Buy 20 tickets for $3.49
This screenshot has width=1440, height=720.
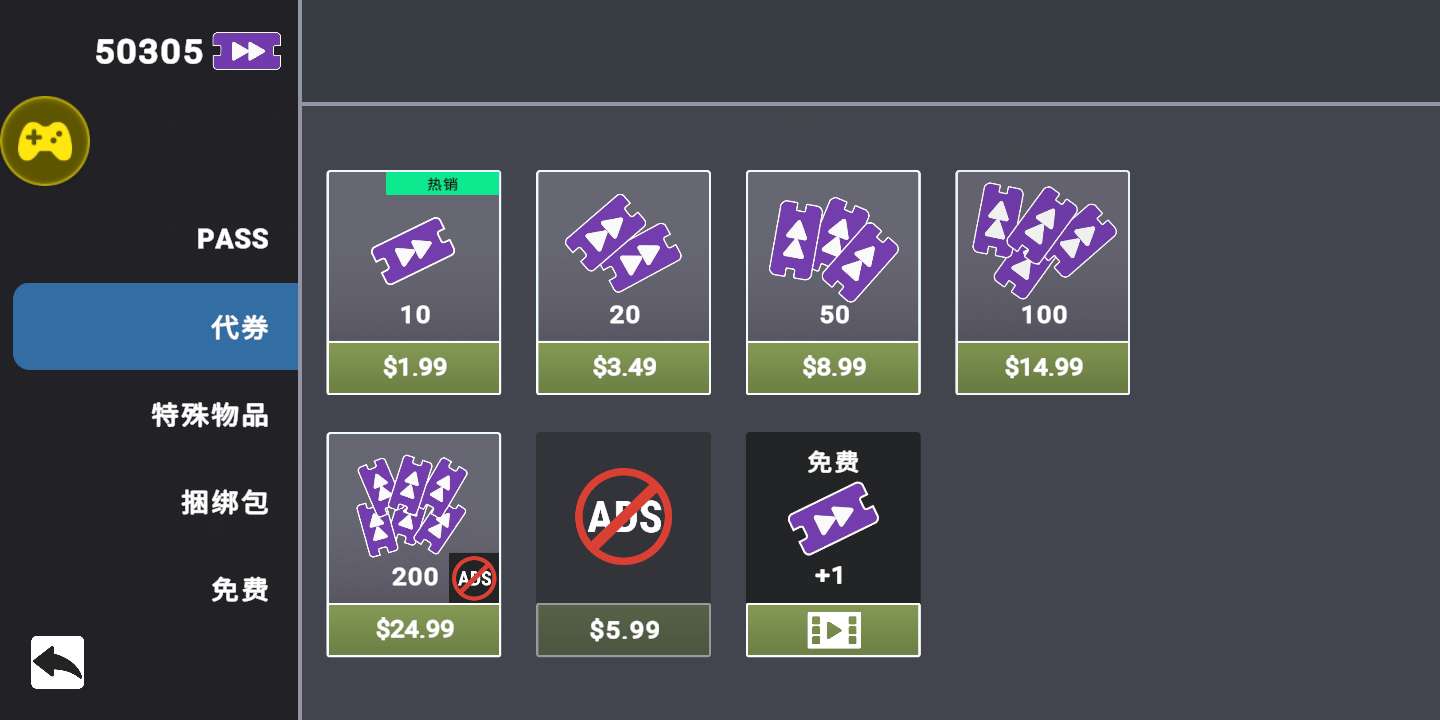[624, 368]
